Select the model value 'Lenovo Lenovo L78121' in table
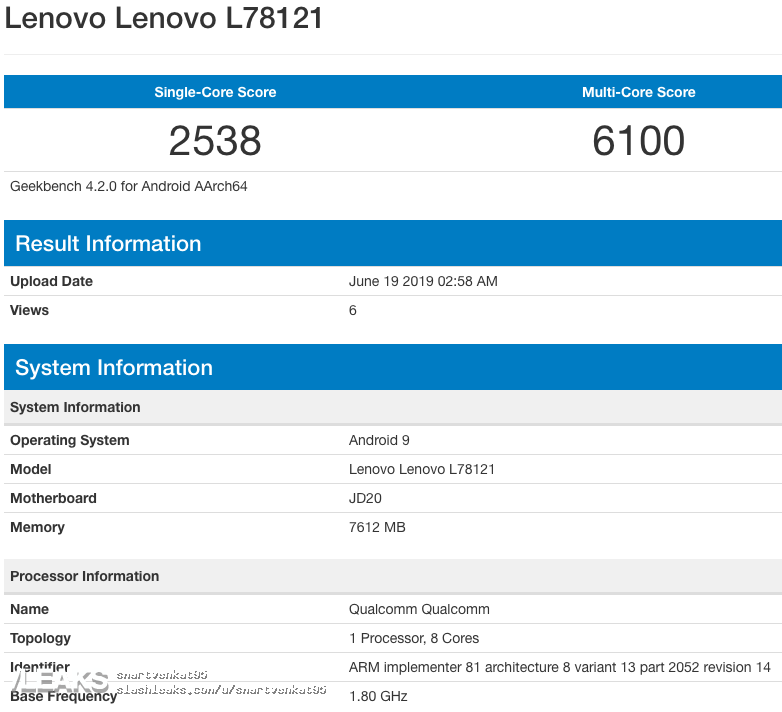This screenshot has width=782, height=712. click(x=422, y=469)
